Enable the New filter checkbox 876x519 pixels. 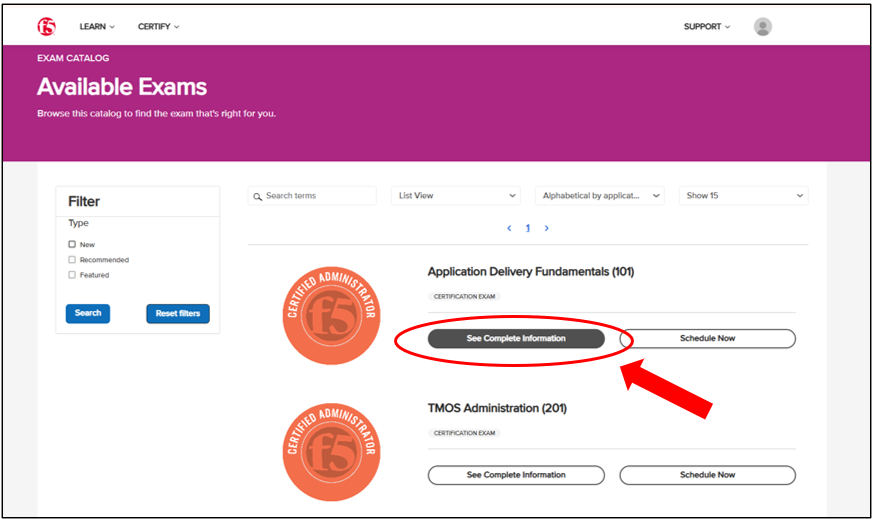(72, 244)
